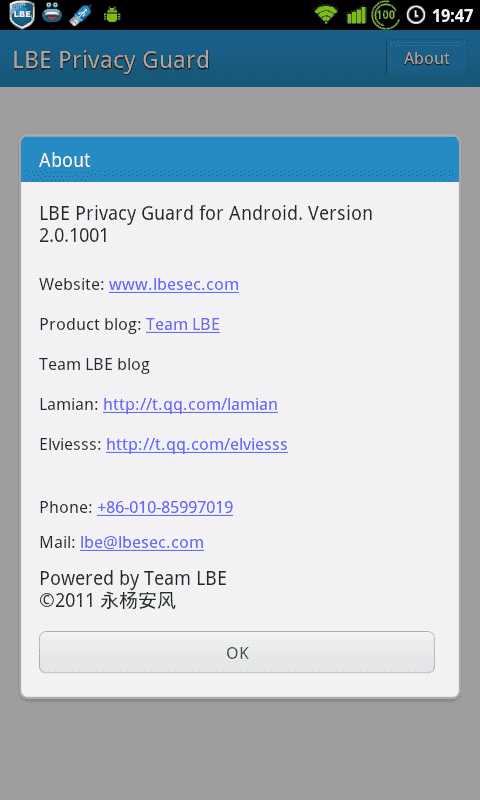Open Lamian's t.qq.com link

pos(190,405)
